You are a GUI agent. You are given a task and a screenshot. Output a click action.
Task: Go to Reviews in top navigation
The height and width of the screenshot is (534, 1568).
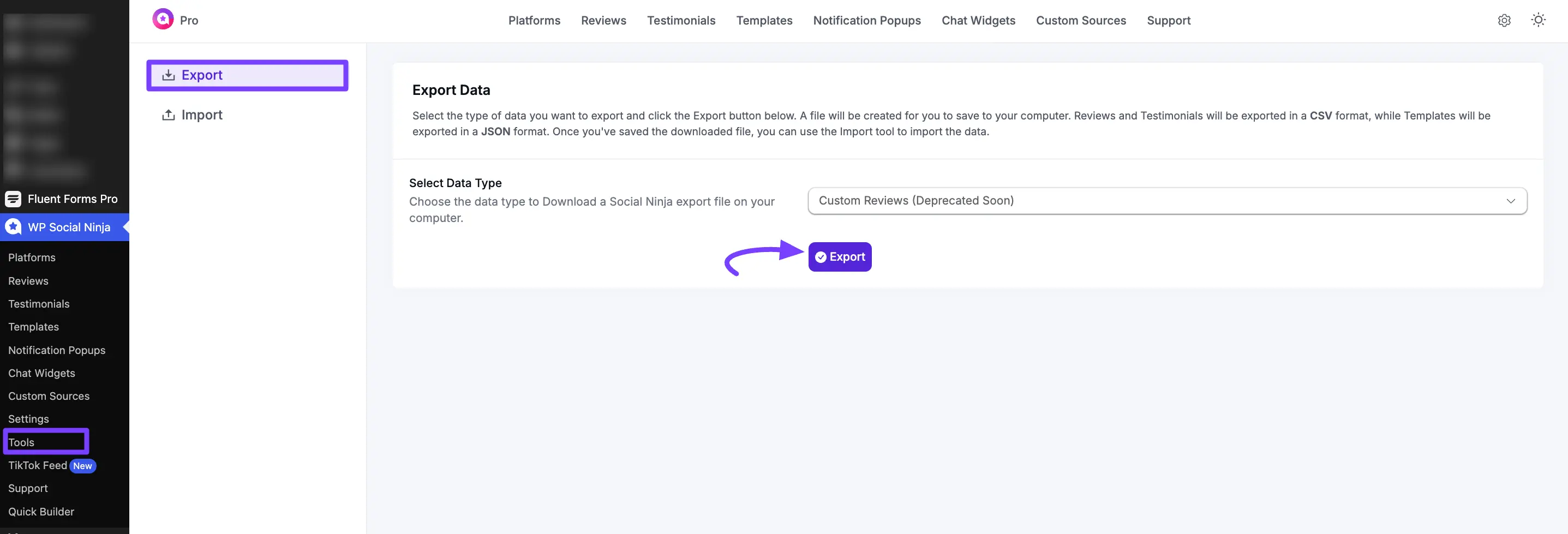pyautogui.click(x=603, y=21)
